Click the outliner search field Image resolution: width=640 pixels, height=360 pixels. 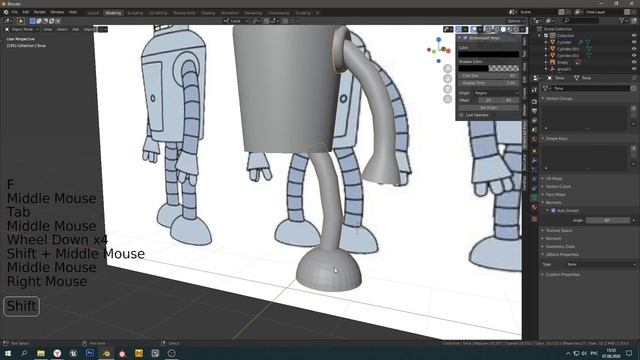click(581, 20)
